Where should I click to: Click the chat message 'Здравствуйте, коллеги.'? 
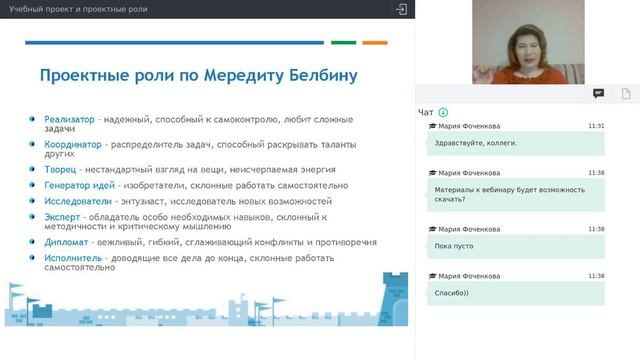[516, 143]
